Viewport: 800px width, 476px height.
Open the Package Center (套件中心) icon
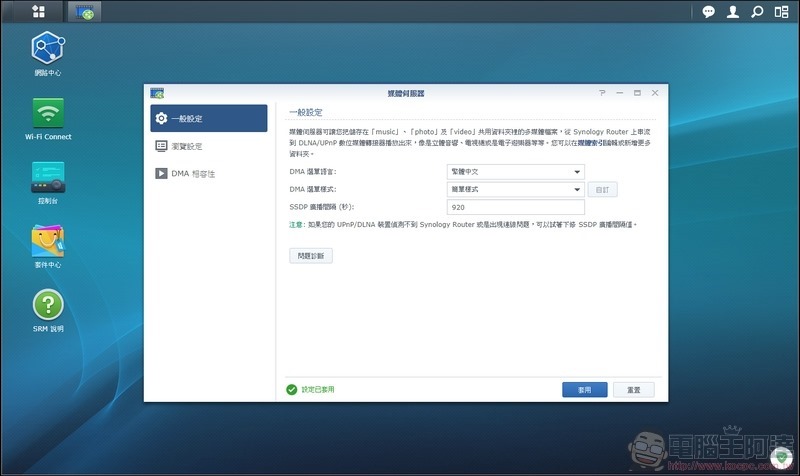47,241
